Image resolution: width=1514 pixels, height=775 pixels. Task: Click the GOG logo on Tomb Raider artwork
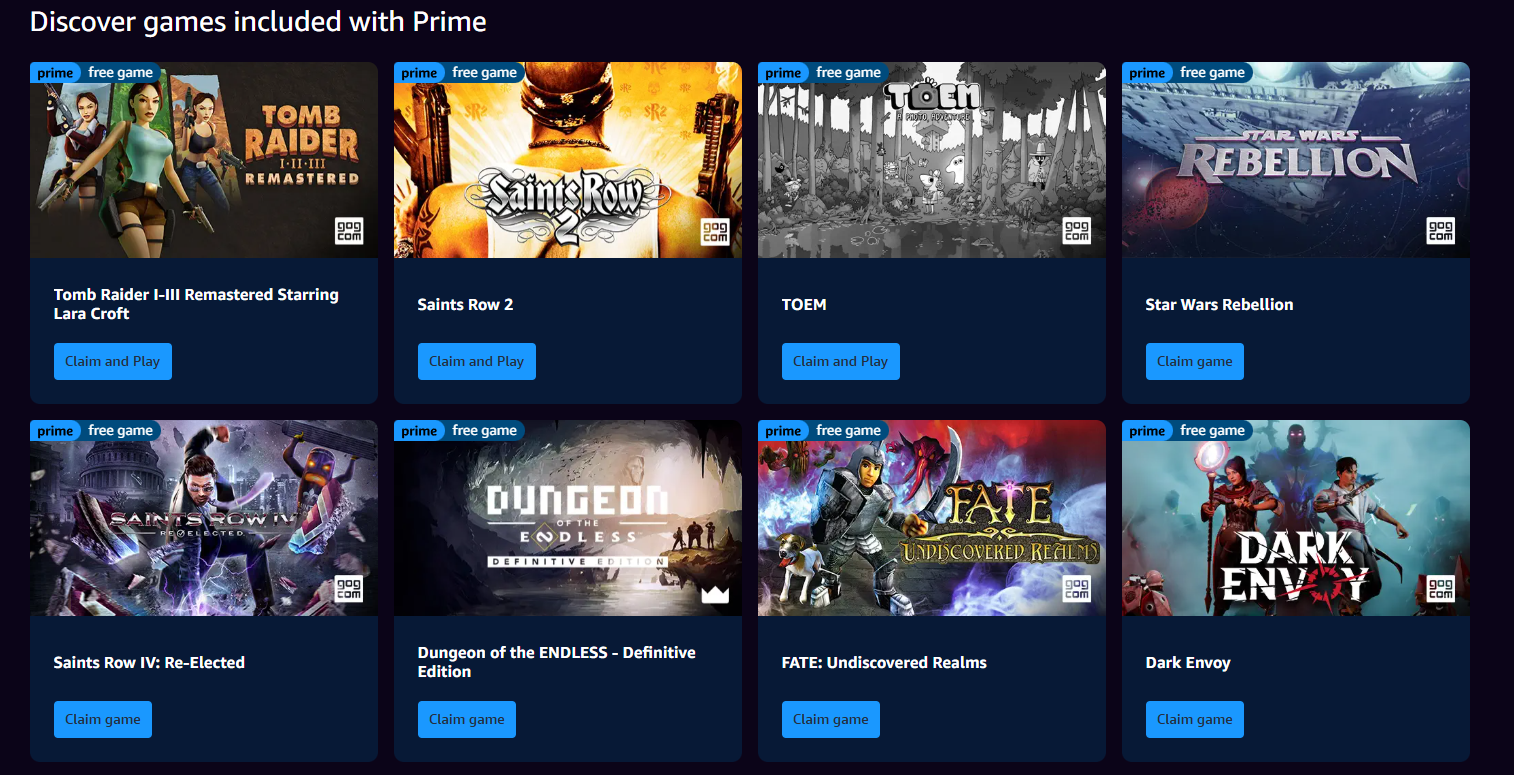pos(349,231)
